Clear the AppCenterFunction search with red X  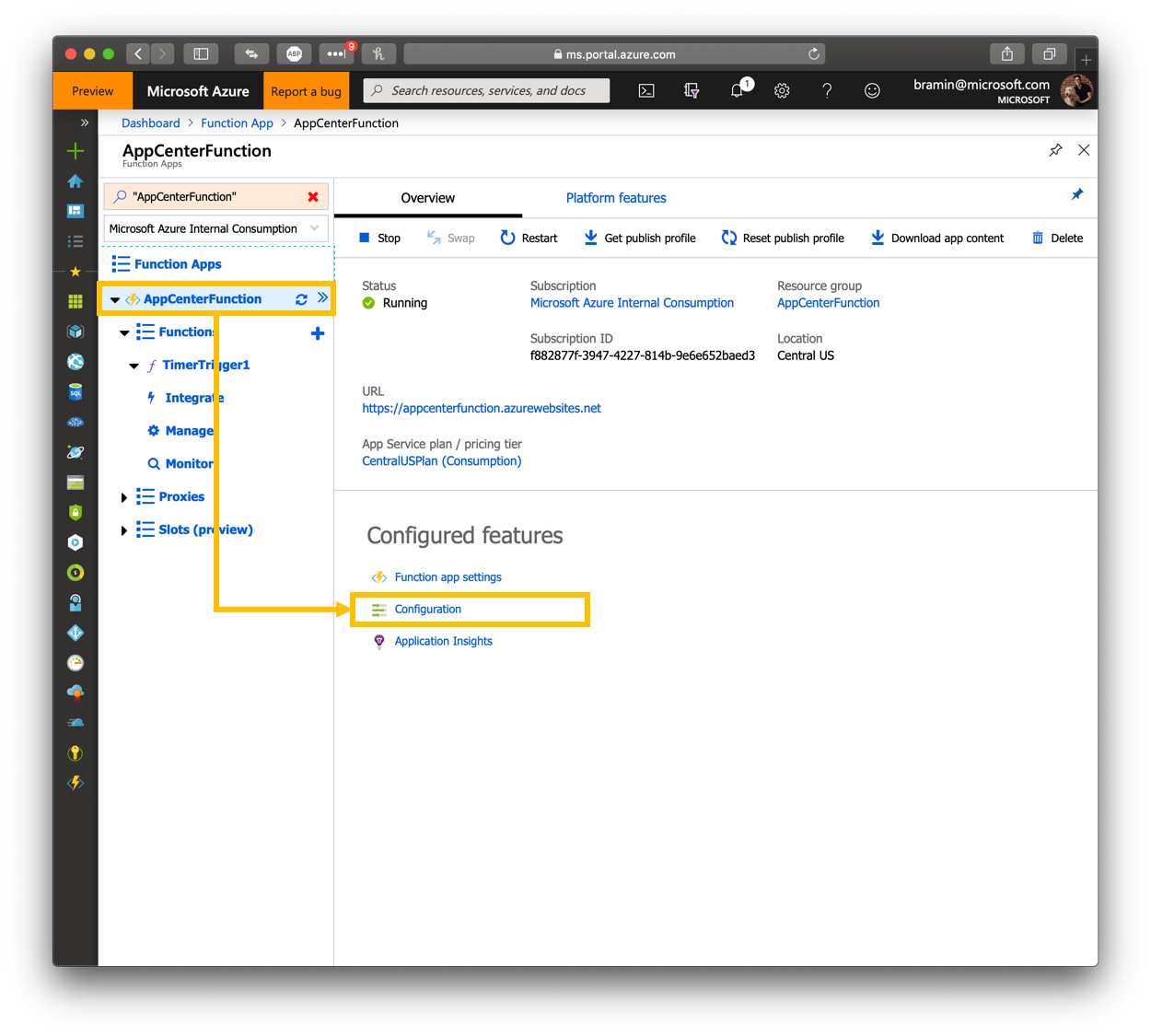point(313,197)
